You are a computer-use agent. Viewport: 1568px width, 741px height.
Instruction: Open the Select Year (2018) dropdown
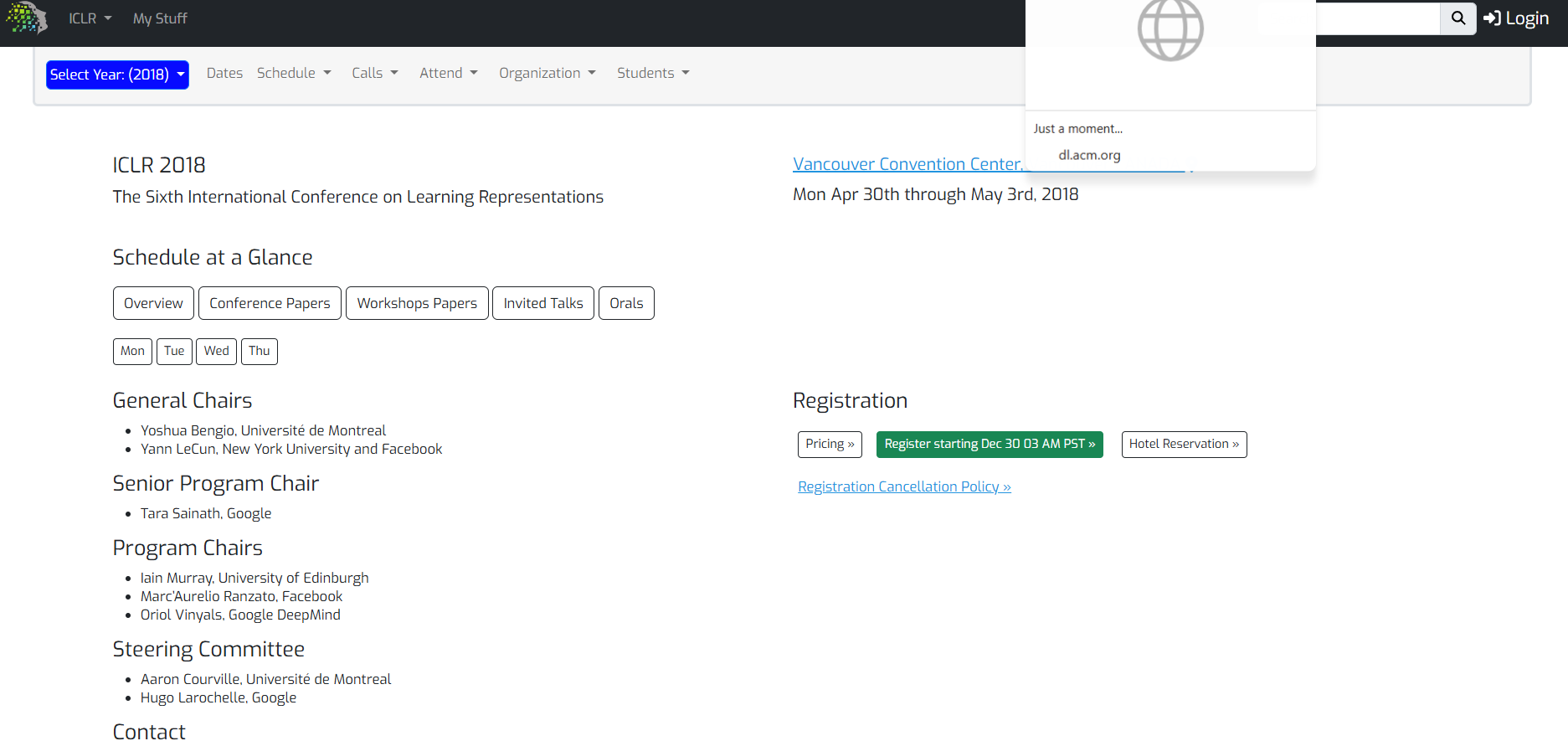(x=117, y=75)
